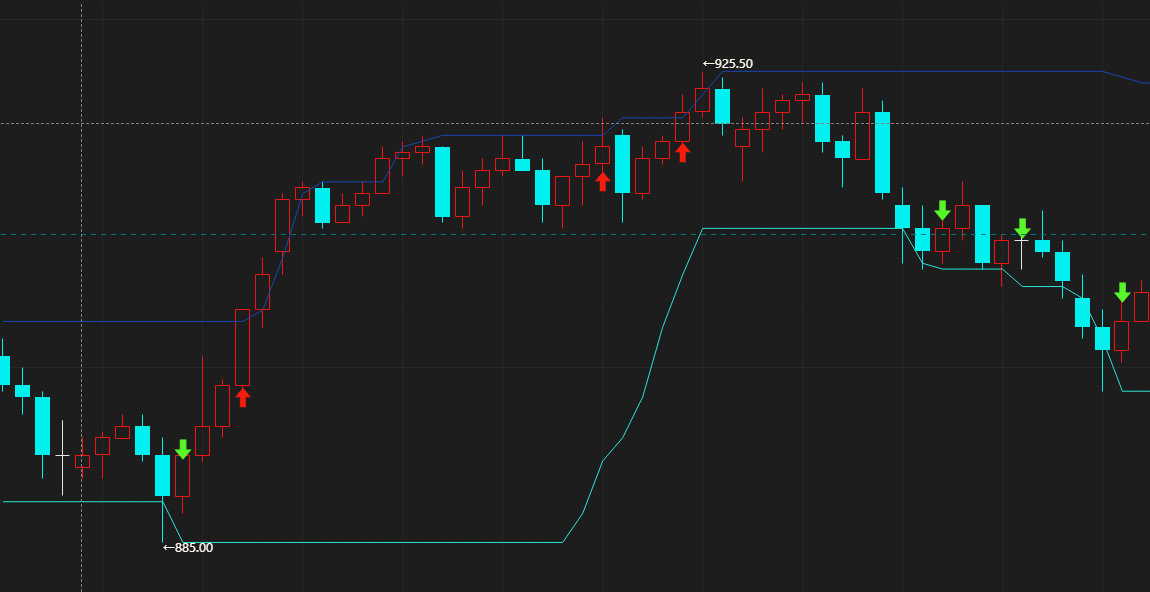Image resolution: width=1150 pixels, height=592 pixels.
Task: Click the first green arrow after the 925.50 peak
Action: (x=942, y=210)
